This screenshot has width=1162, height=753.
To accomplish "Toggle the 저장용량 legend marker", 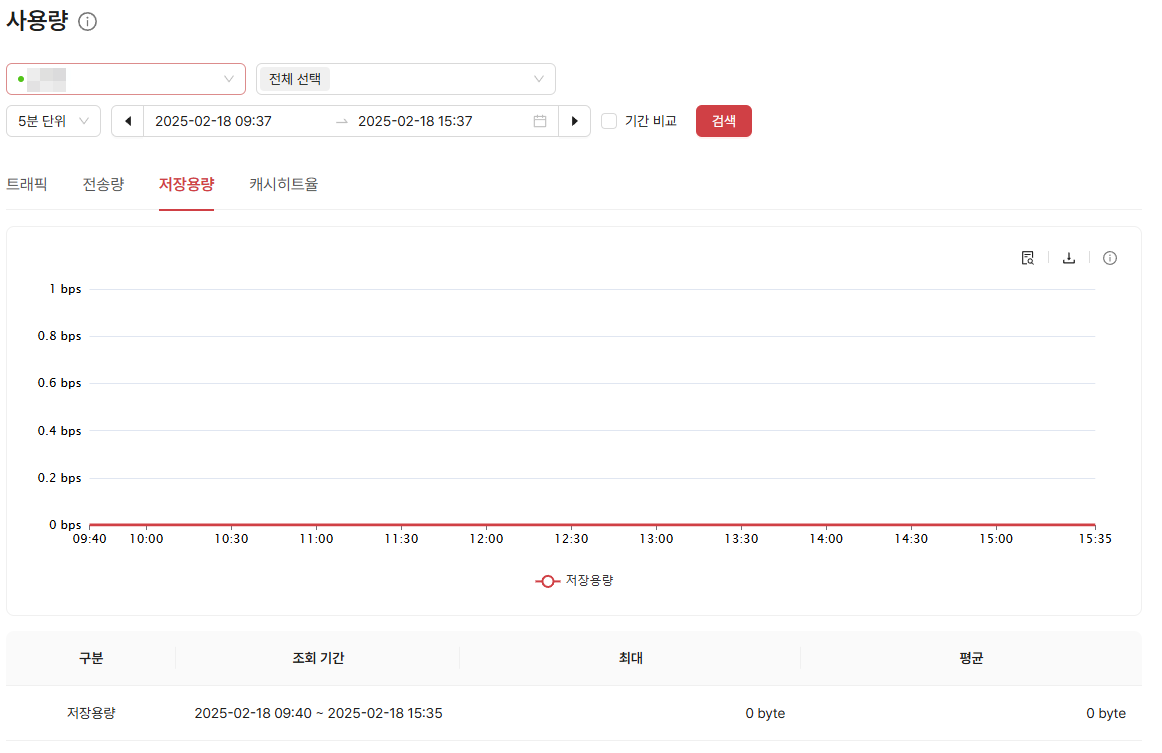I will [547, 581].
